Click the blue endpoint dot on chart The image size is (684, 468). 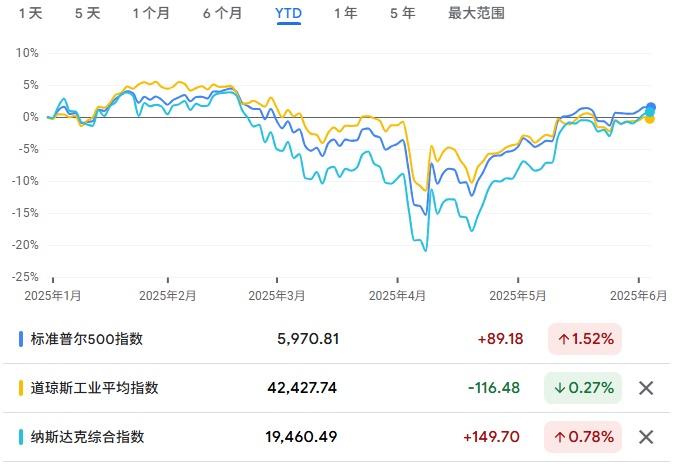click(651, 107)
